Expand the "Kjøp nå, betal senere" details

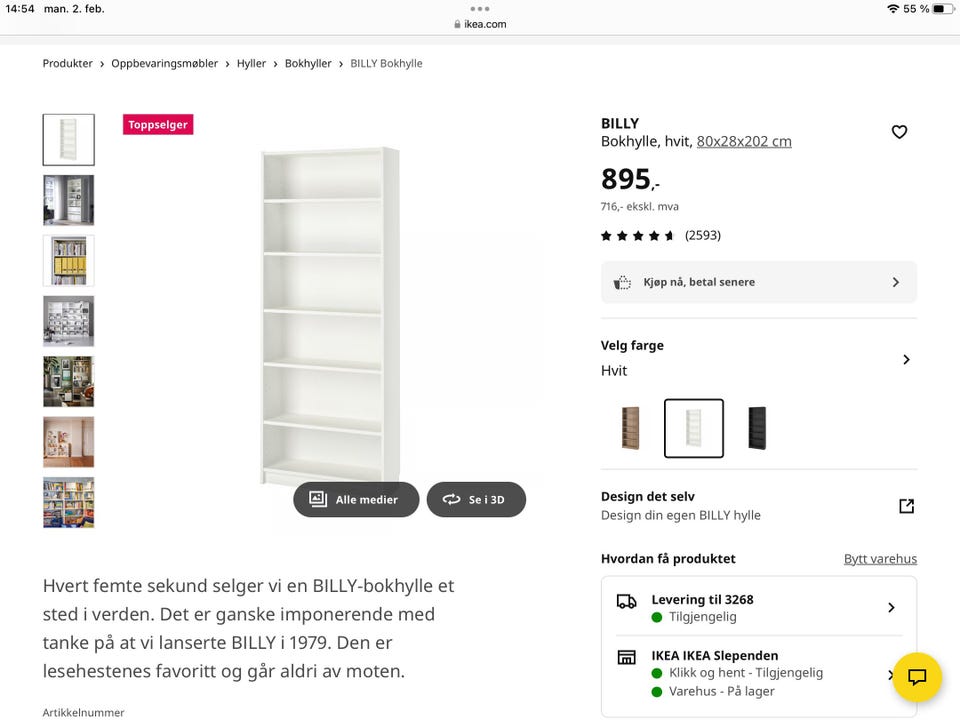(895, 282)
